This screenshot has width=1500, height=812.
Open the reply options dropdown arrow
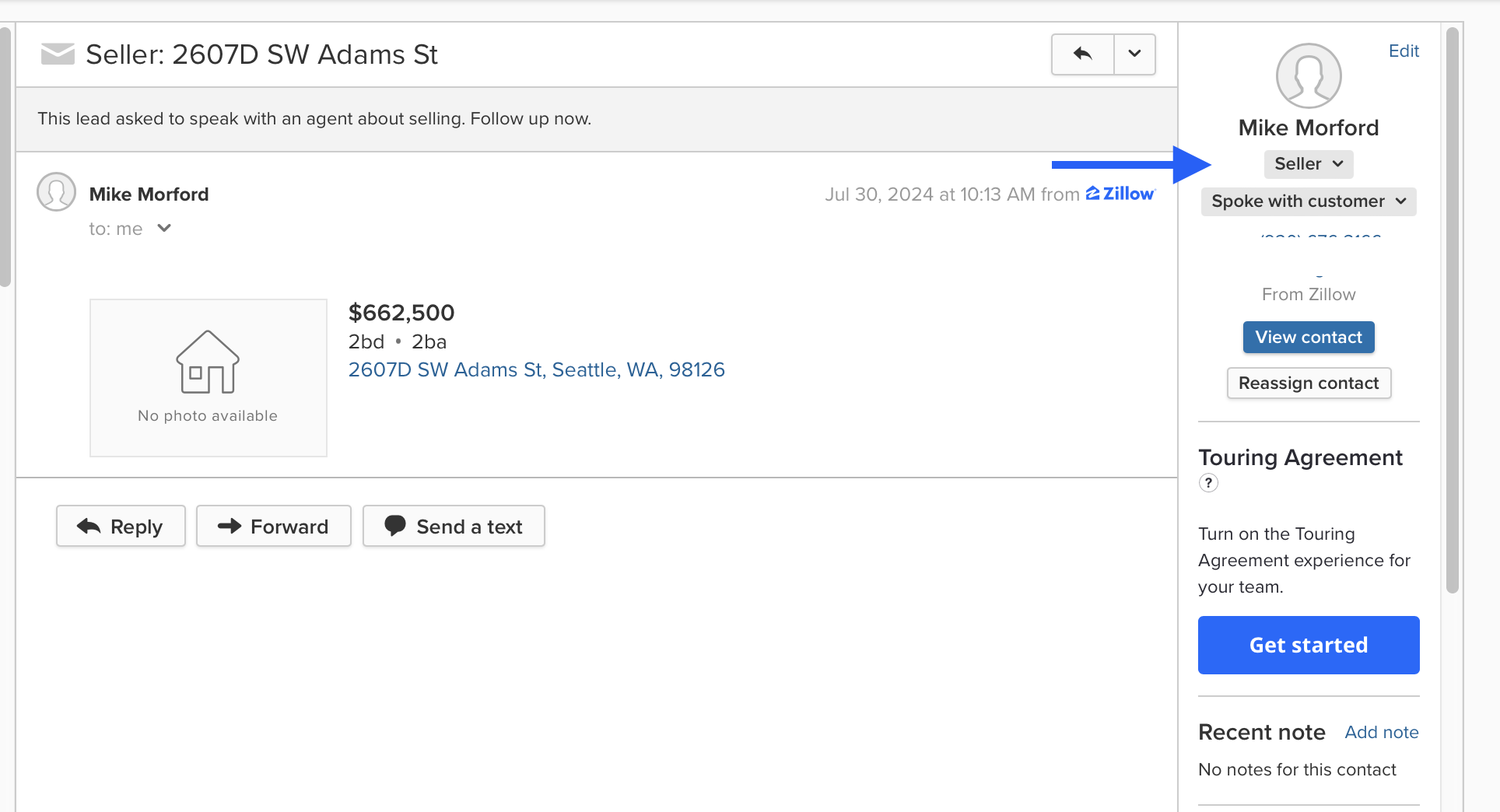(x=1134, y=54)
